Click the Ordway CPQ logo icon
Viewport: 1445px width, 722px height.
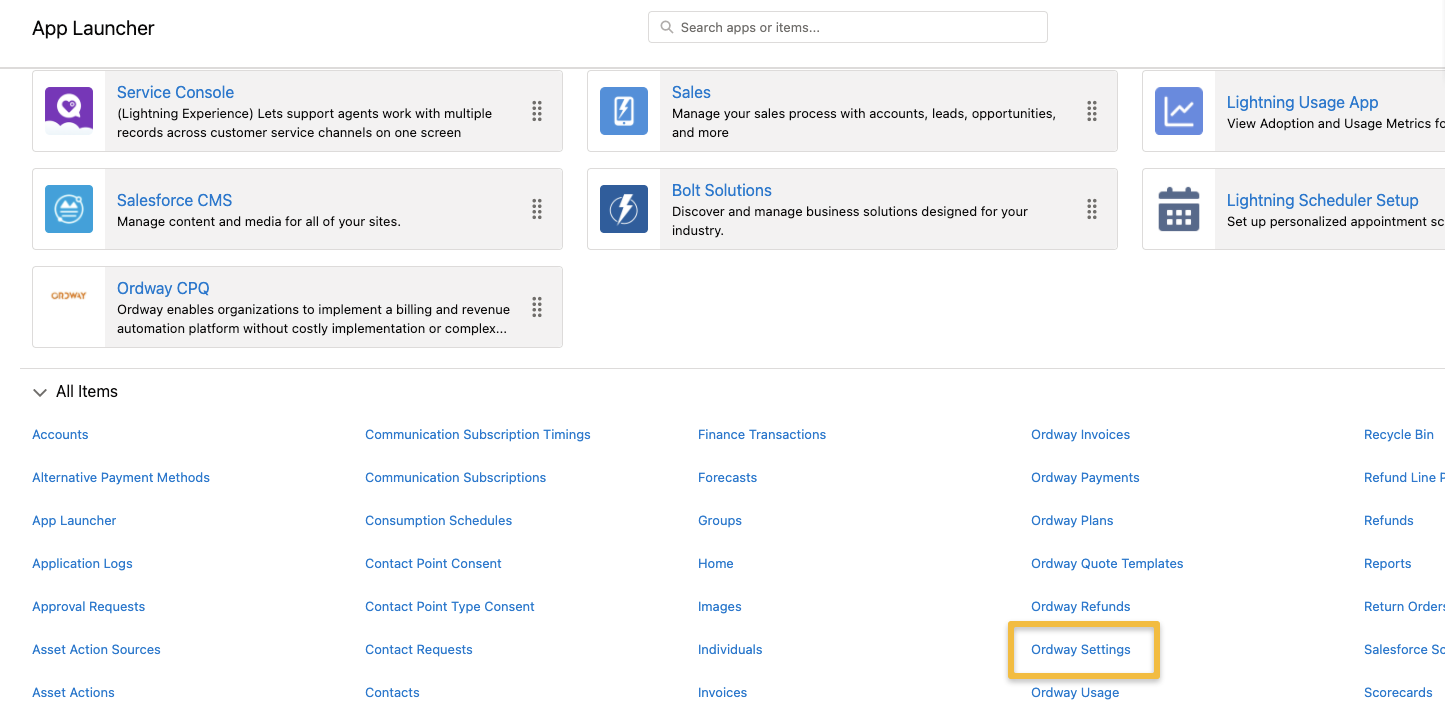(x=69, y=296)
